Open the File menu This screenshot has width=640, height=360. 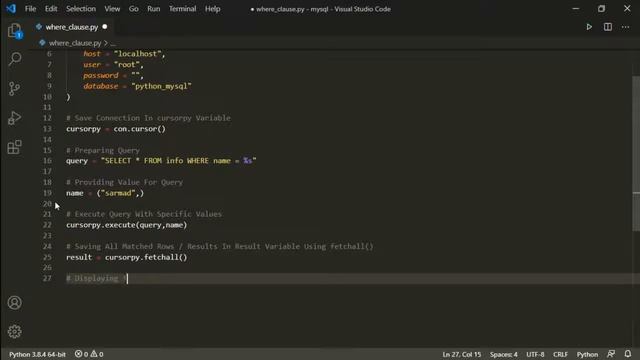pos(30,9)
